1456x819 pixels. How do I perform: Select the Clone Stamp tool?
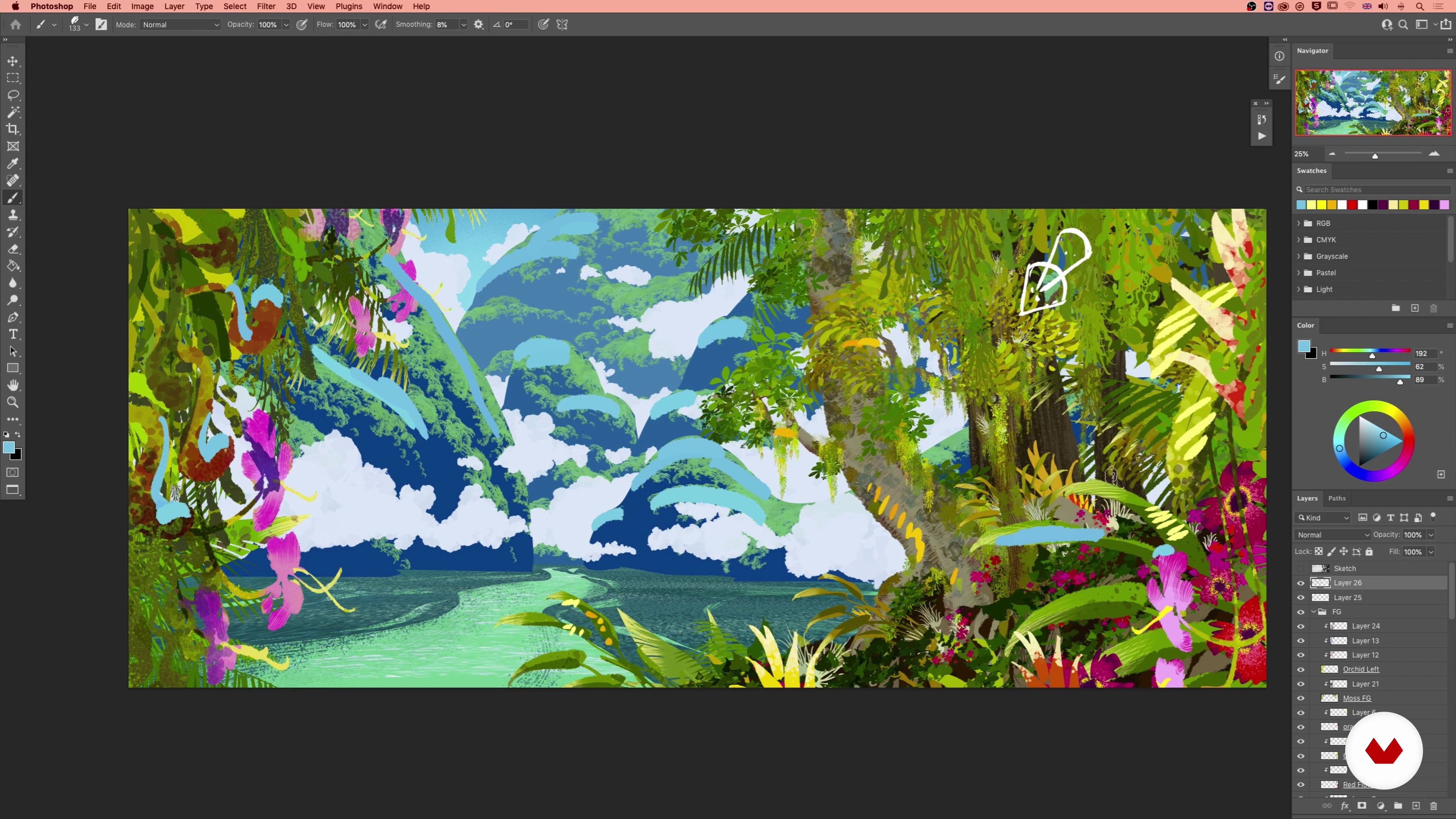[13, 215]
